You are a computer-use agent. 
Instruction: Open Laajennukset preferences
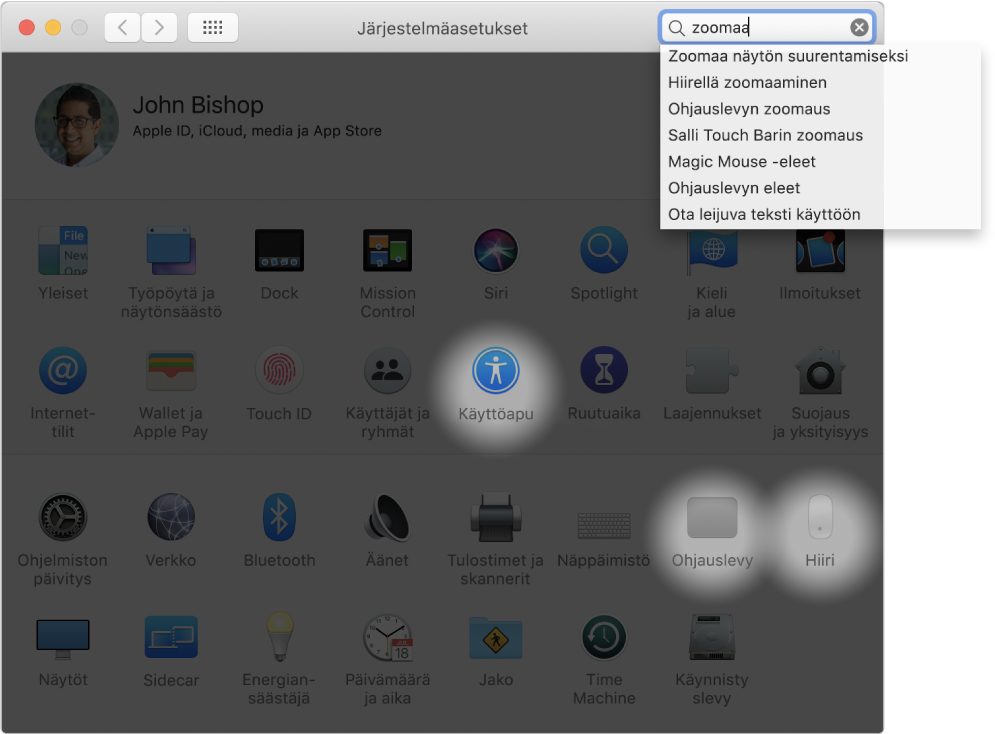click(712, 370)
